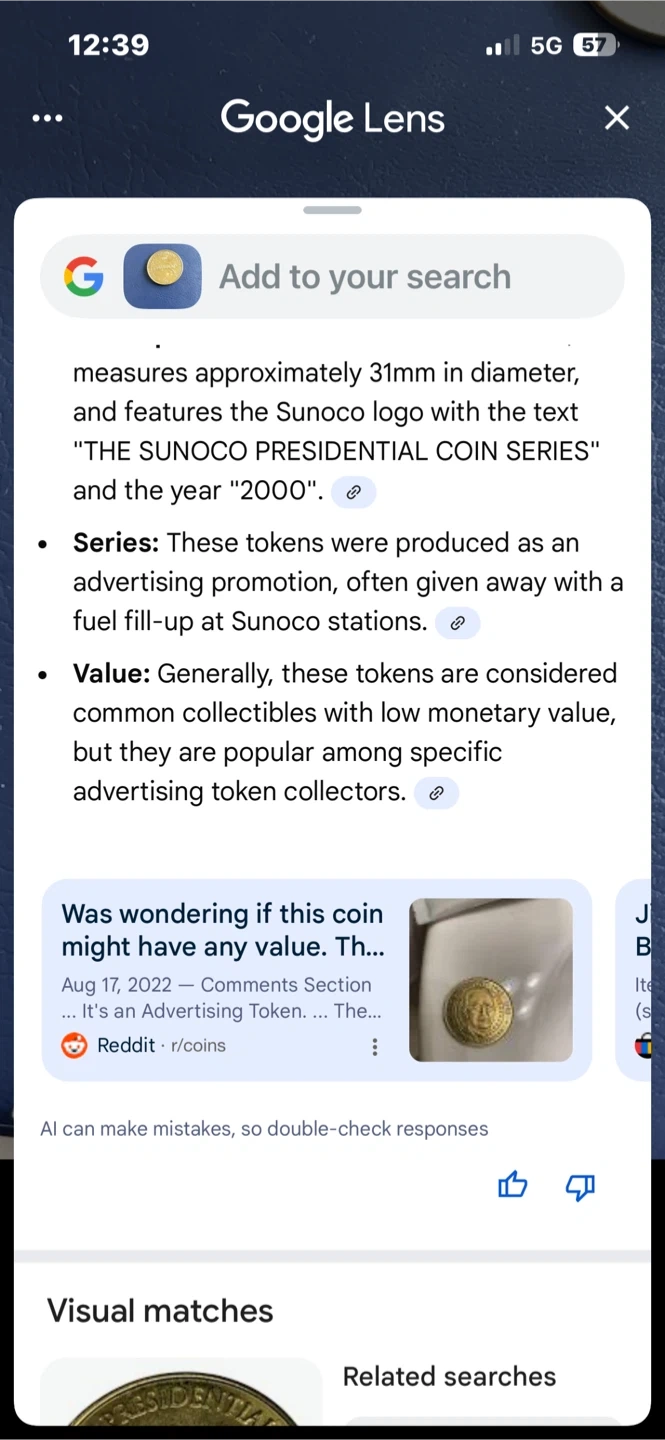Tap the Reddit coin photo thumbnail
665x1440 pixels.
coord(491,980)
